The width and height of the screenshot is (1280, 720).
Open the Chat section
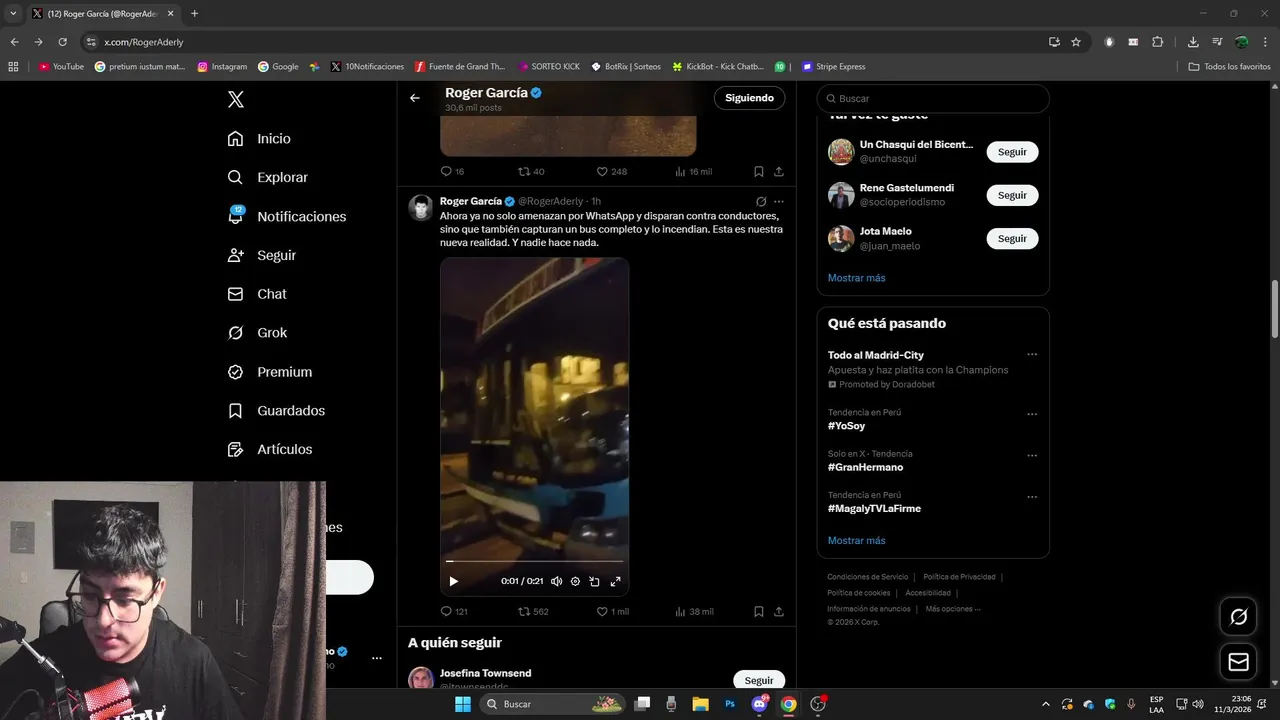click(x=258, y=294)
